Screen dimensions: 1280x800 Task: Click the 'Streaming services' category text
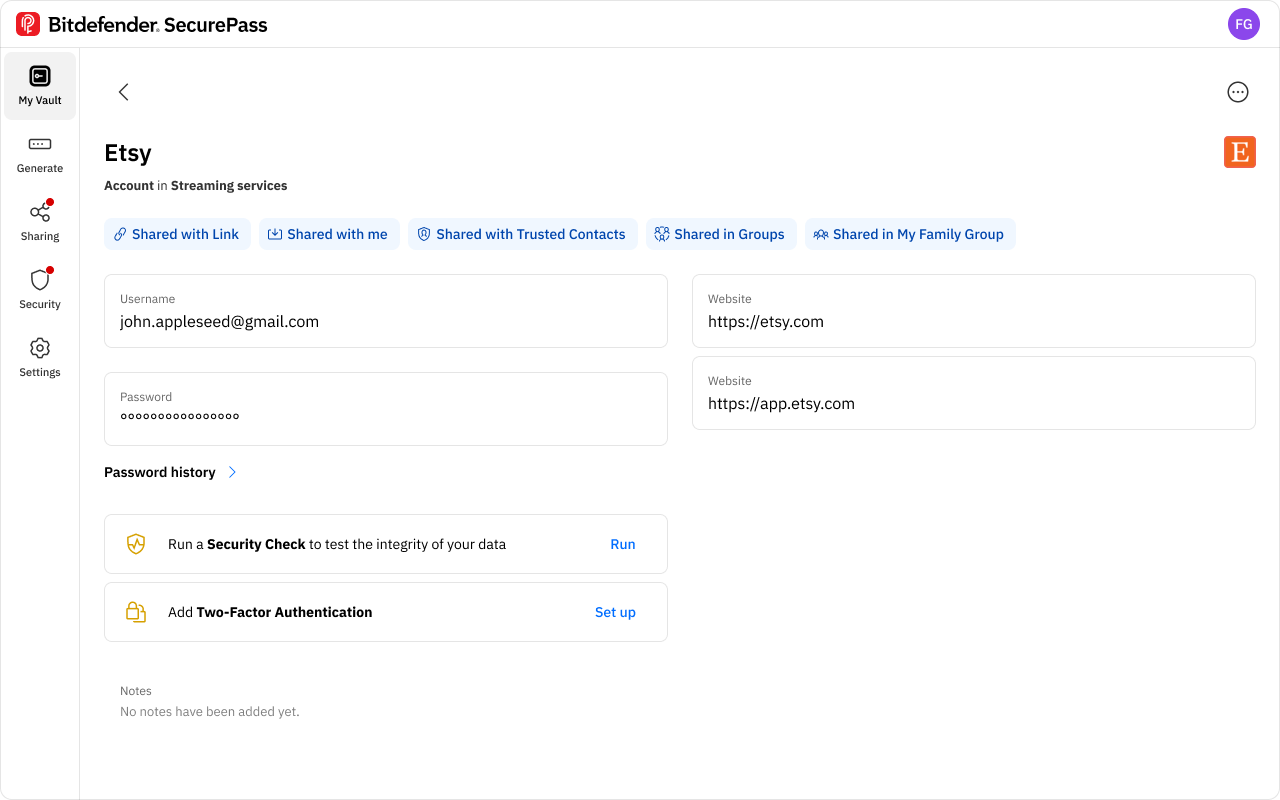coord(229,186)
